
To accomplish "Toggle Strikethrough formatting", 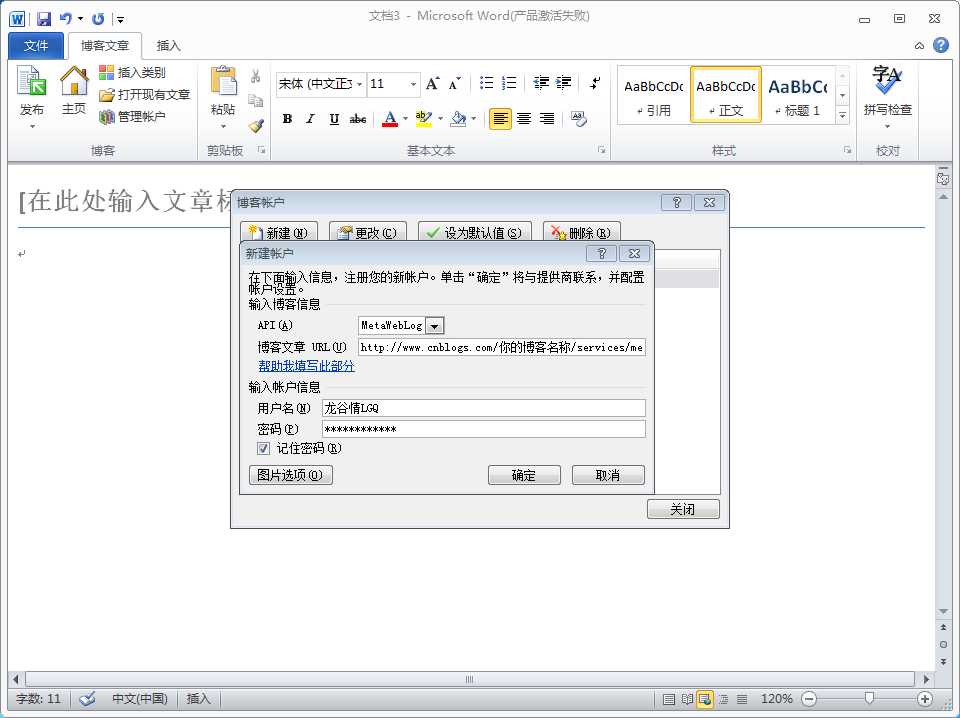I will click(358, 119).
